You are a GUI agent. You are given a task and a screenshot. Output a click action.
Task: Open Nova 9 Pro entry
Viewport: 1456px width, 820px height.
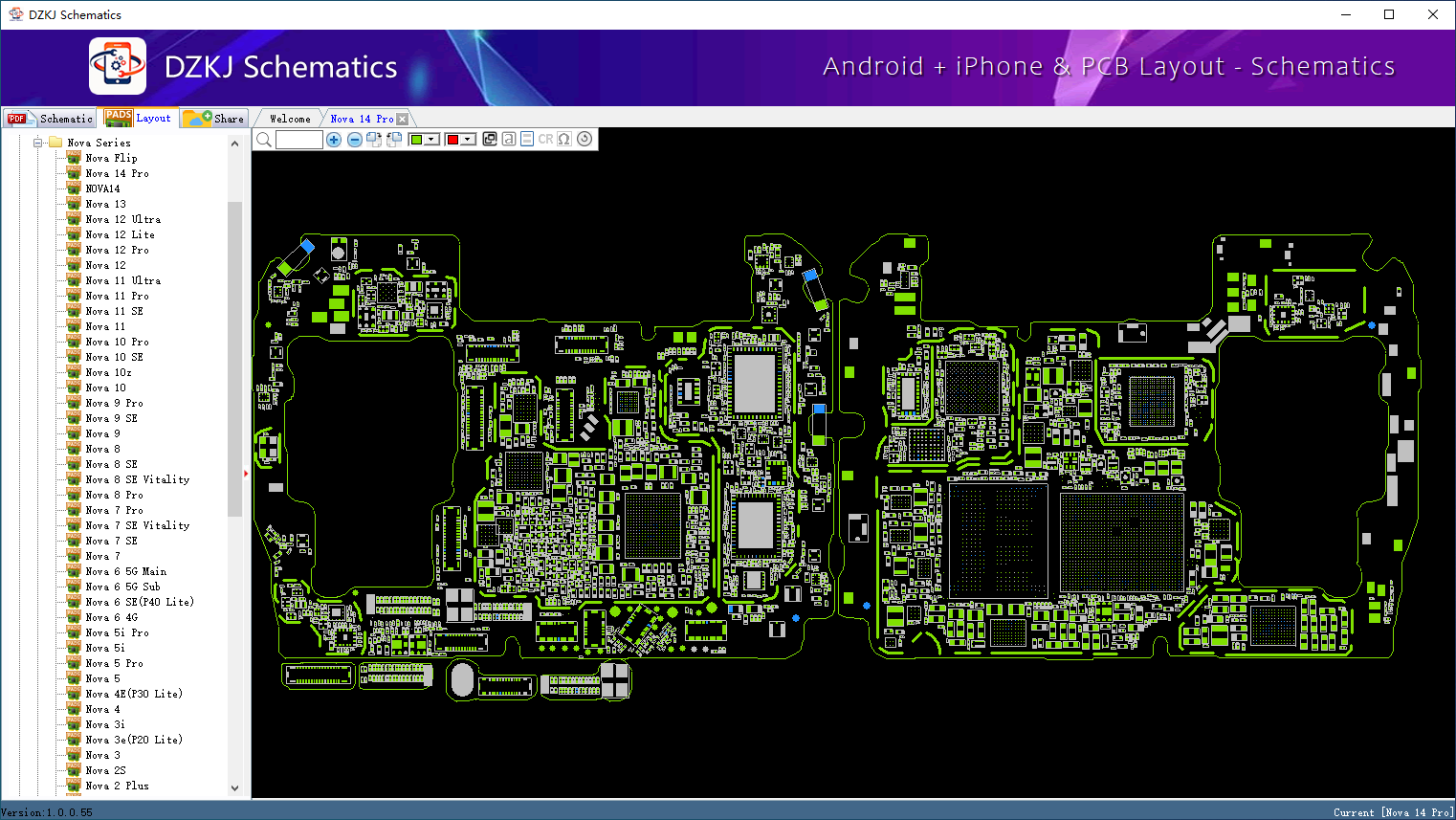click(114, 403)
